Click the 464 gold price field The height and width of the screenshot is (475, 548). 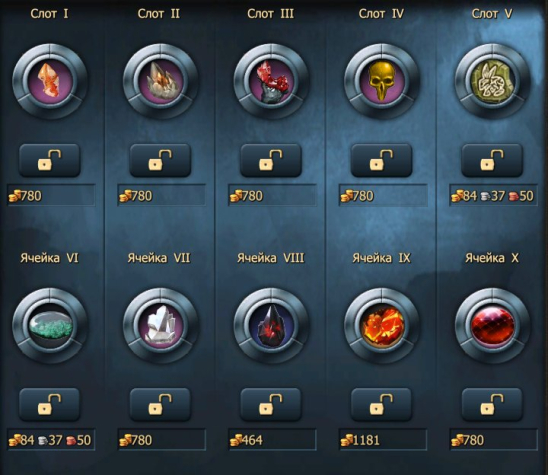pyautogui.click(x=272, y=440)
